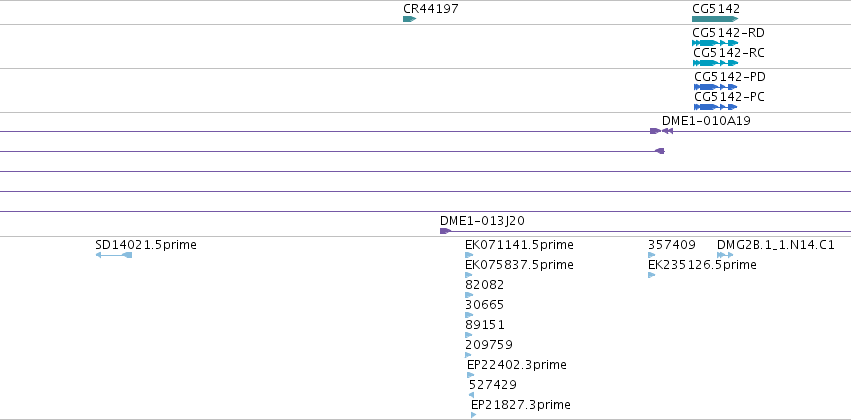Click the EP22402.3prime label
The image size is (851, 420).
pos(517,365)
